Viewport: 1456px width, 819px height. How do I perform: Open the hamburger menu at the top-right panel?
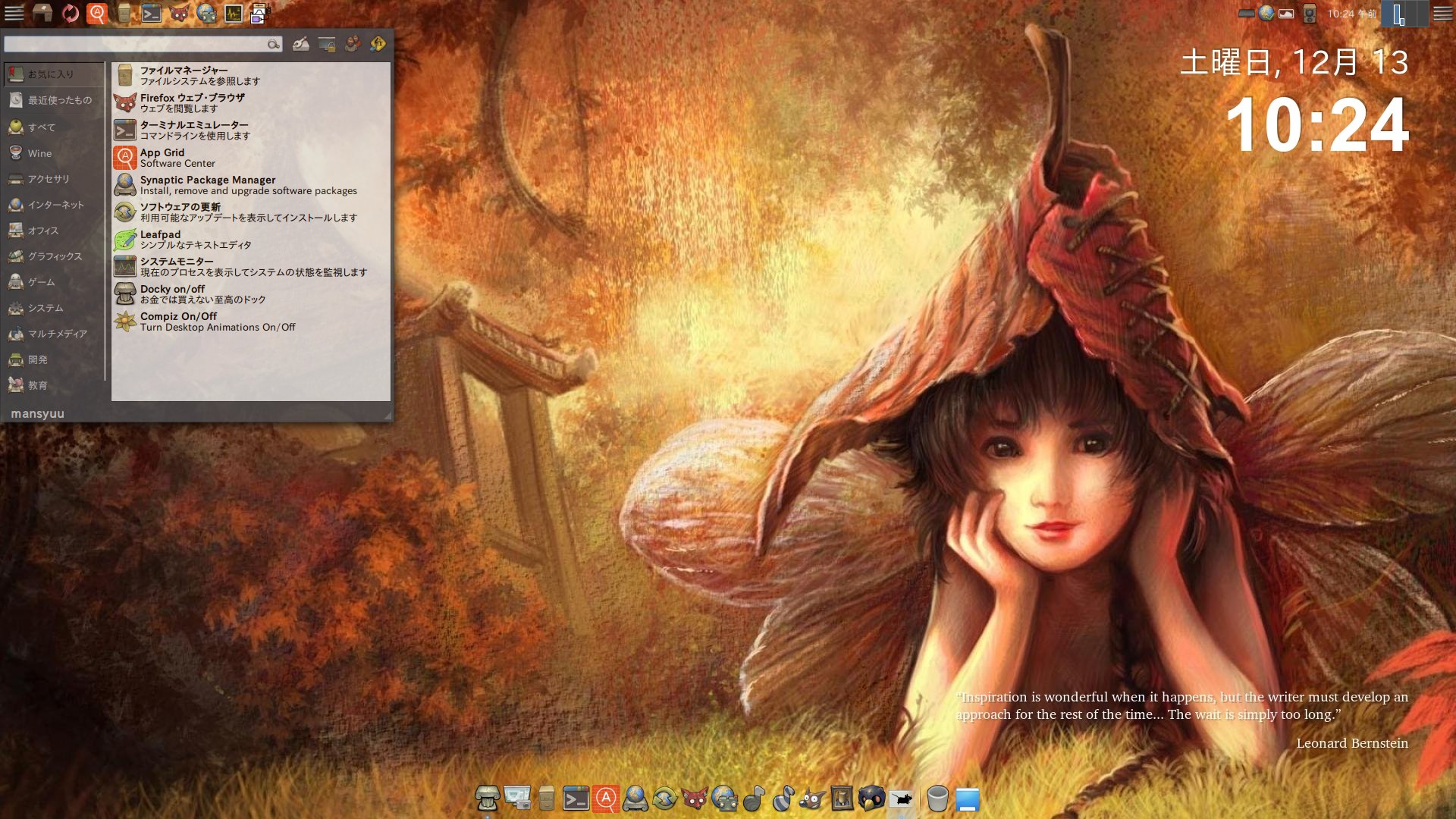(1442, 13)
